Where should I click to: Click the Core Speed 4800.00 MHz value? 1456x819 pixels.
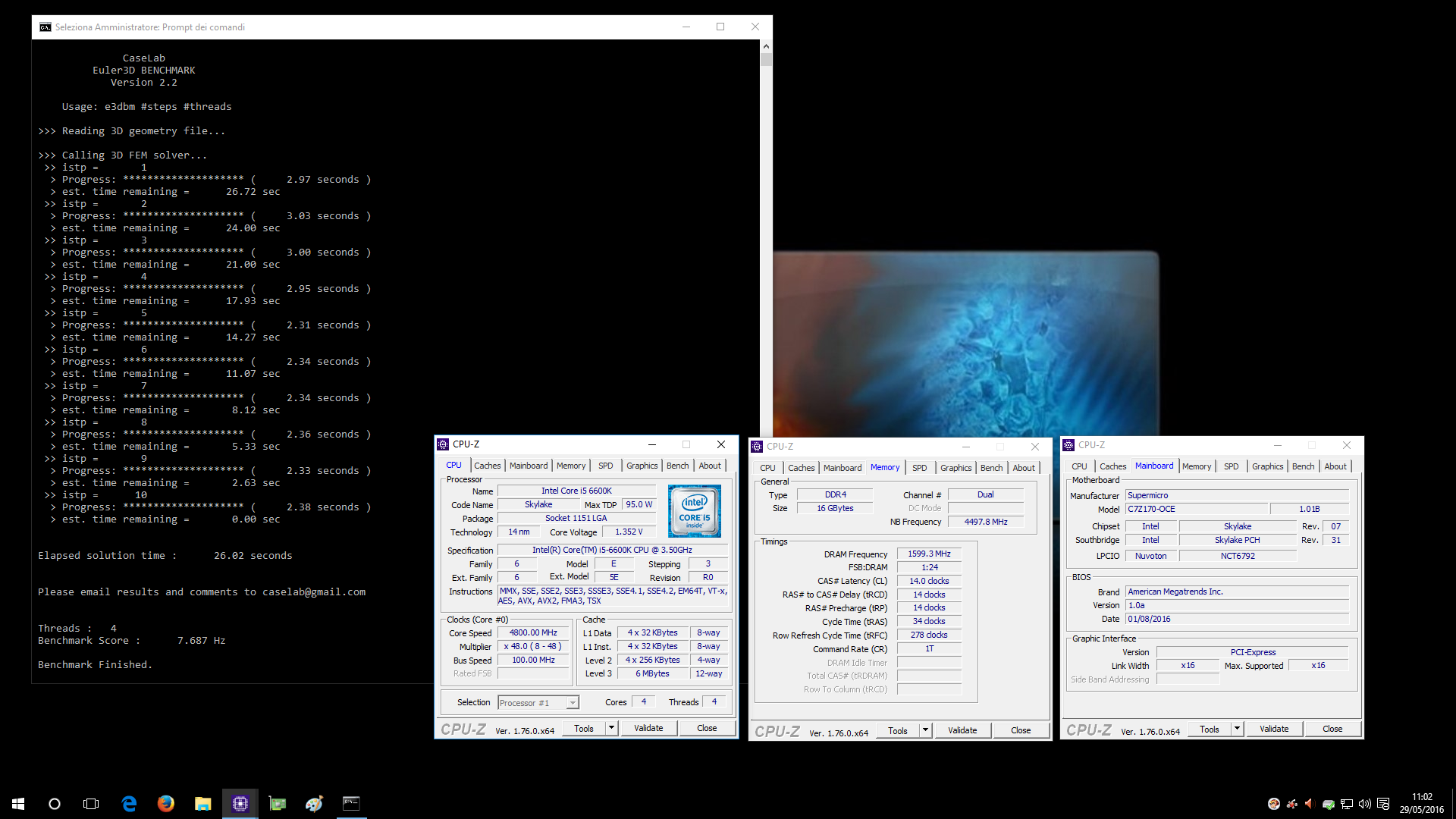coord(533,632)
